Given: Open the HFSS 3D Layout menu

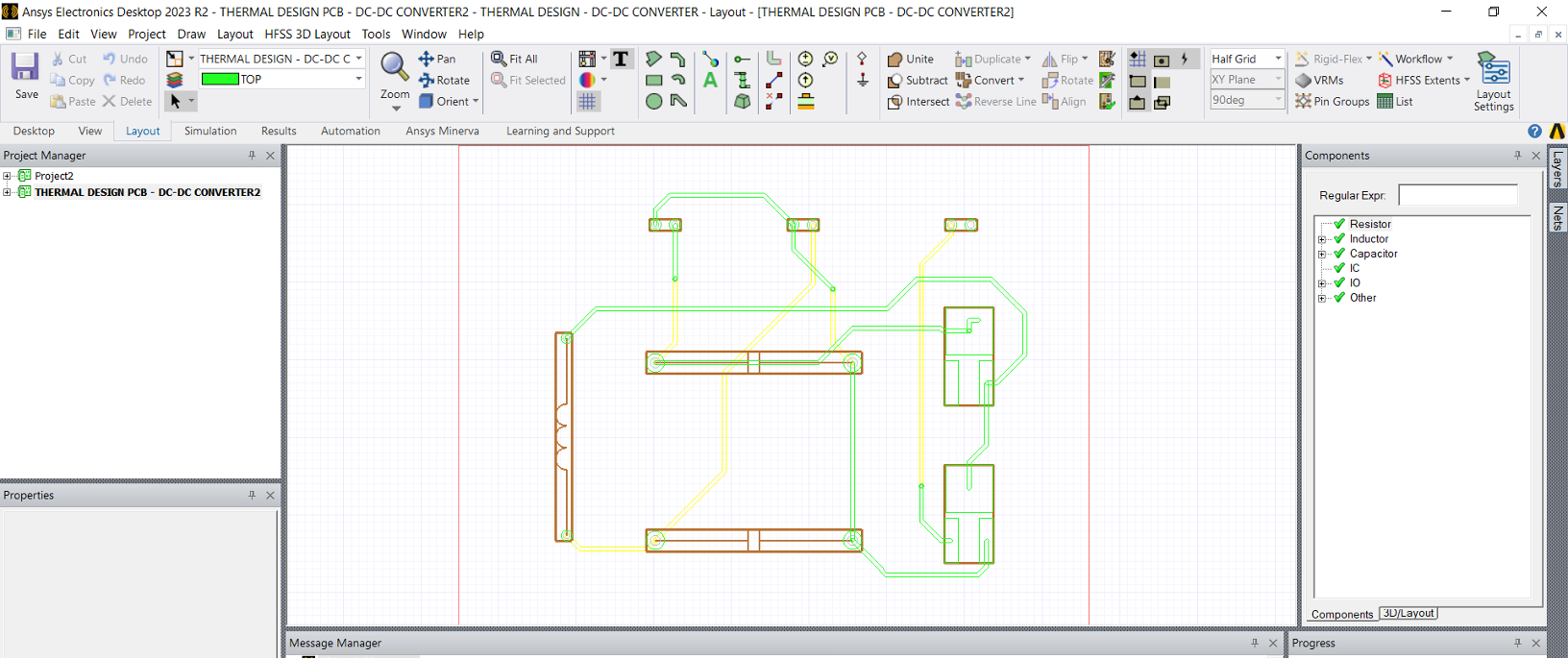Looking at the screenshot, I should coord(307,34).
